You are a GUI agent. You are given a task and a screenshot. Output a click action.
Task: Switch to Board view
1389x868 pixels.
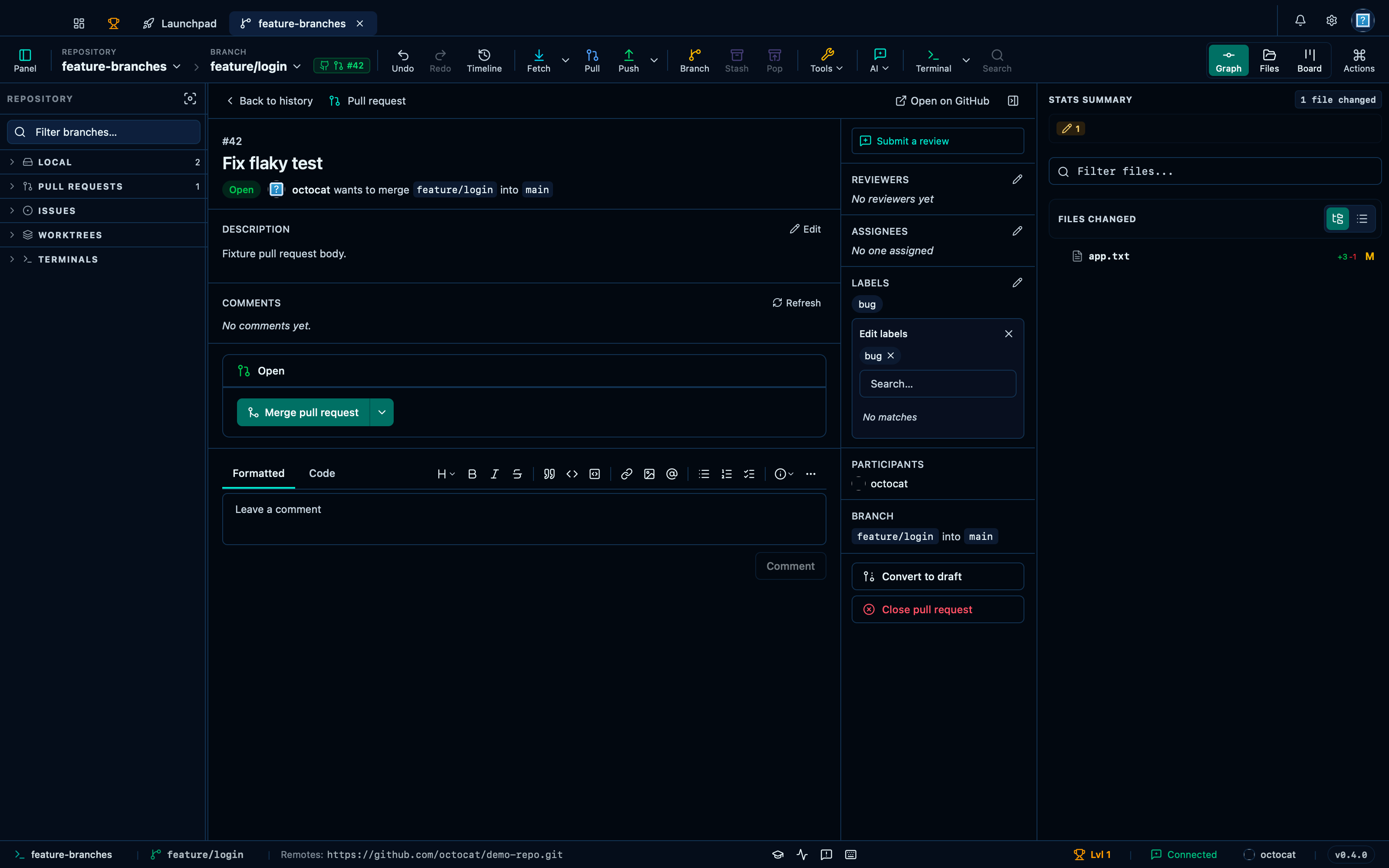click(1309, 60)
